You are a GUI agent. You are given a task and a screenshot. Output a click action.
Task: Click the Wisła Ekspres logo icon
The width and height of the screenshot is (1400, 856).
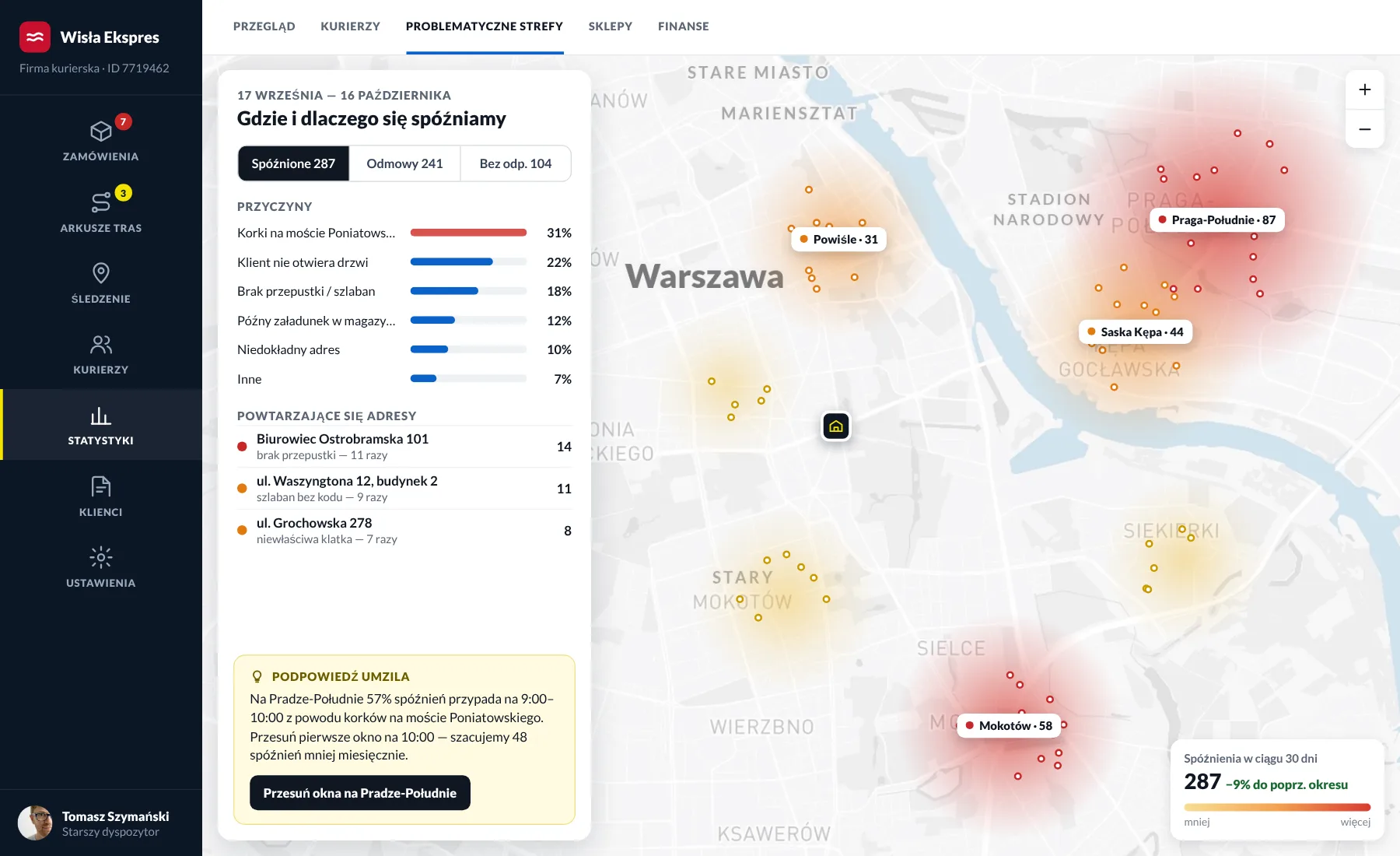tap(35, 37)
